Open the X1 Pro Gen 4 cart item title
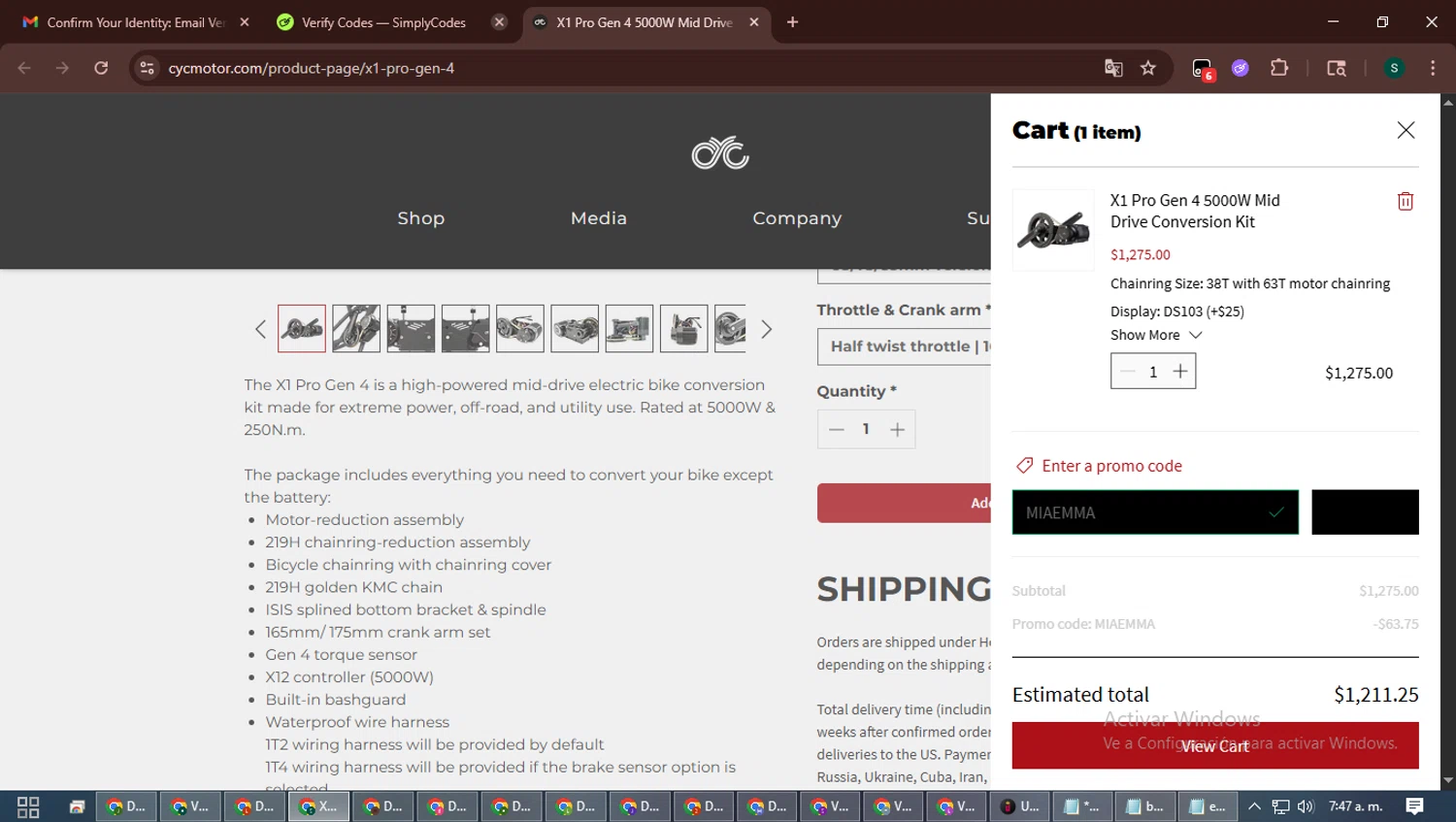The width and height of the screenshot is (1456, 822). point(1195,211)
